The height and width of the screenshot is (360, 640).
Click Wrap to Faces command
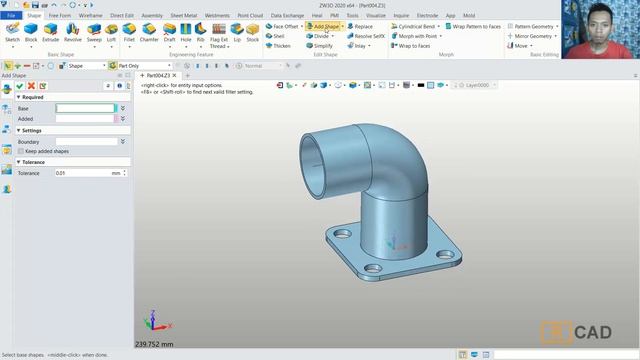[x=411, y=46]
